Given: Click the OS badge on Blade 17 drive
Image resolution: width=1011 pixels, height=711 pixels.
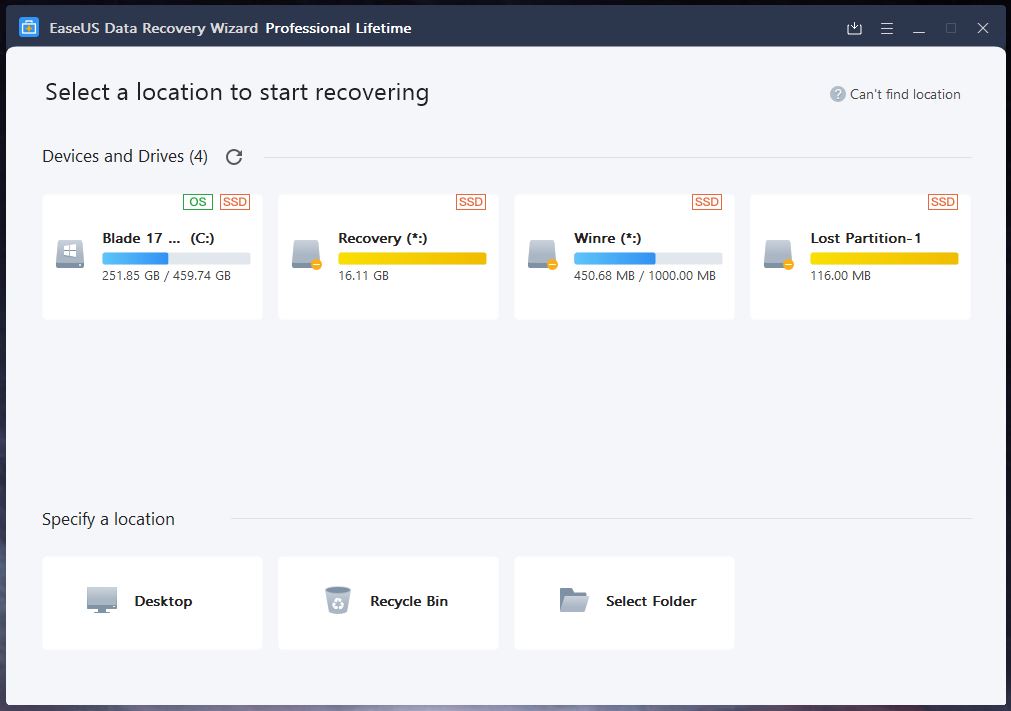Looking at the screenshot, I should pos(198,202).
